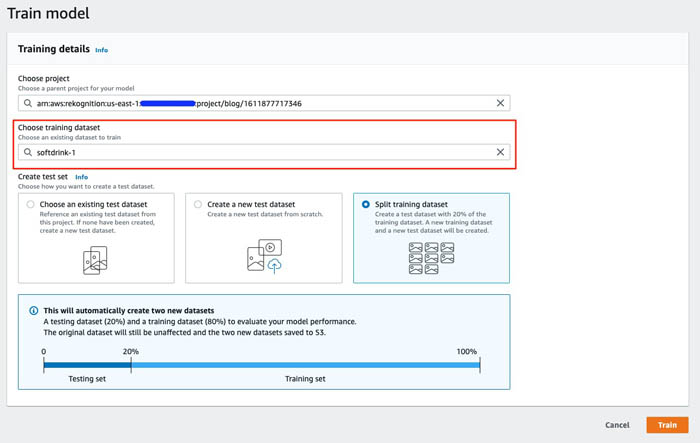Viewport: 700px width, 443px height.
Task: Open the Info link next to Create test set
Action: (x=81, y=177)
